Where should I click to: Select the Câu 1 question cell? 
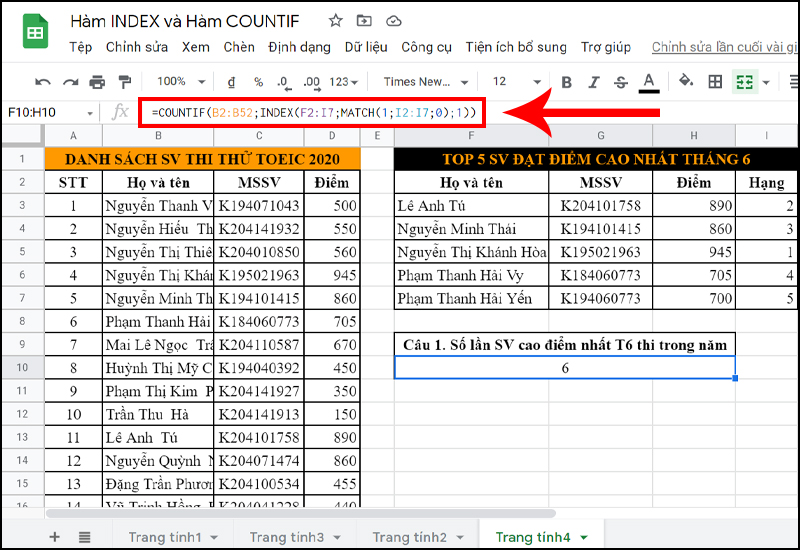[x=565, y=345]
